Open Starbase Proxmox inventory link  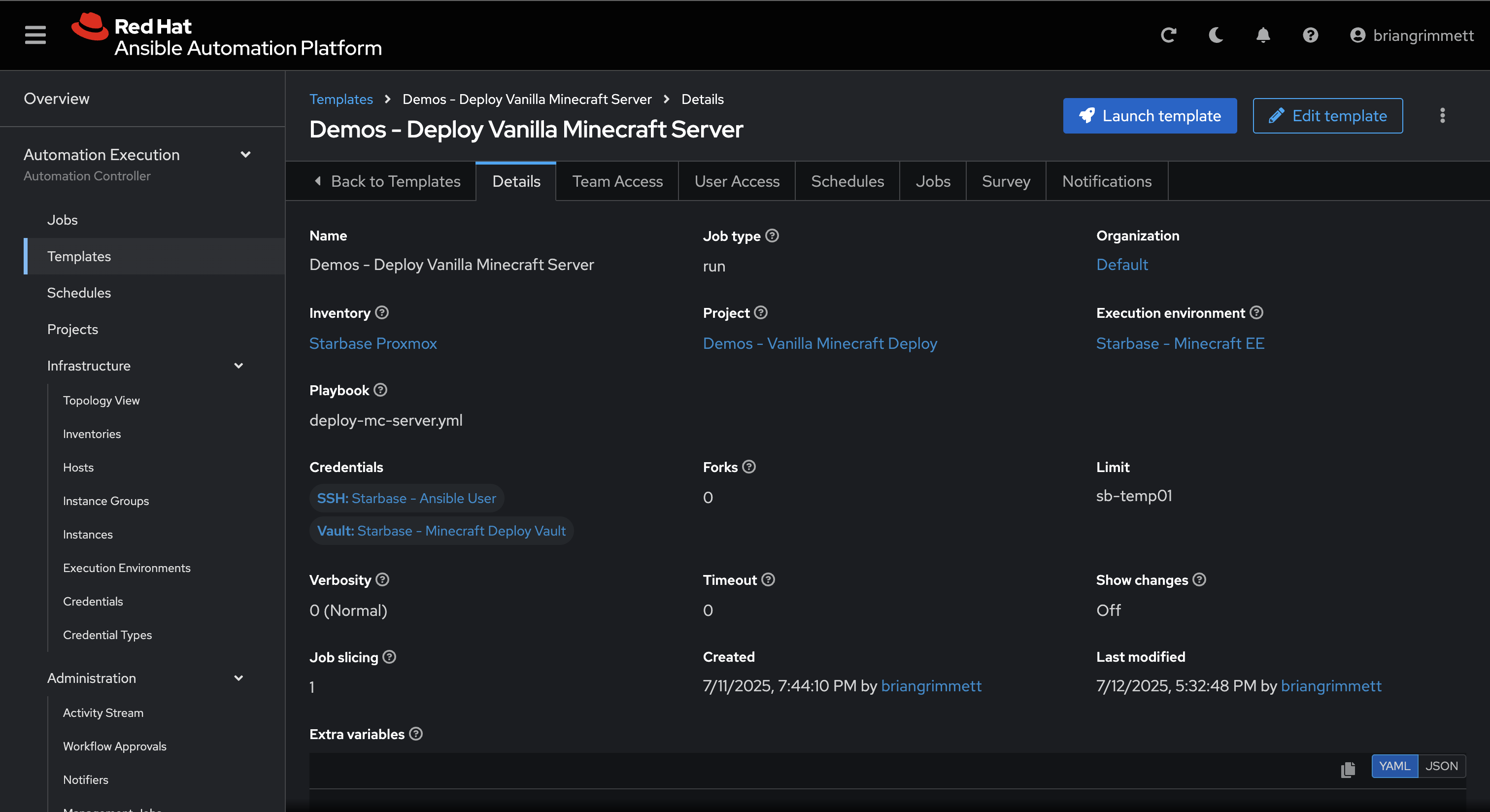coord(373,343)
